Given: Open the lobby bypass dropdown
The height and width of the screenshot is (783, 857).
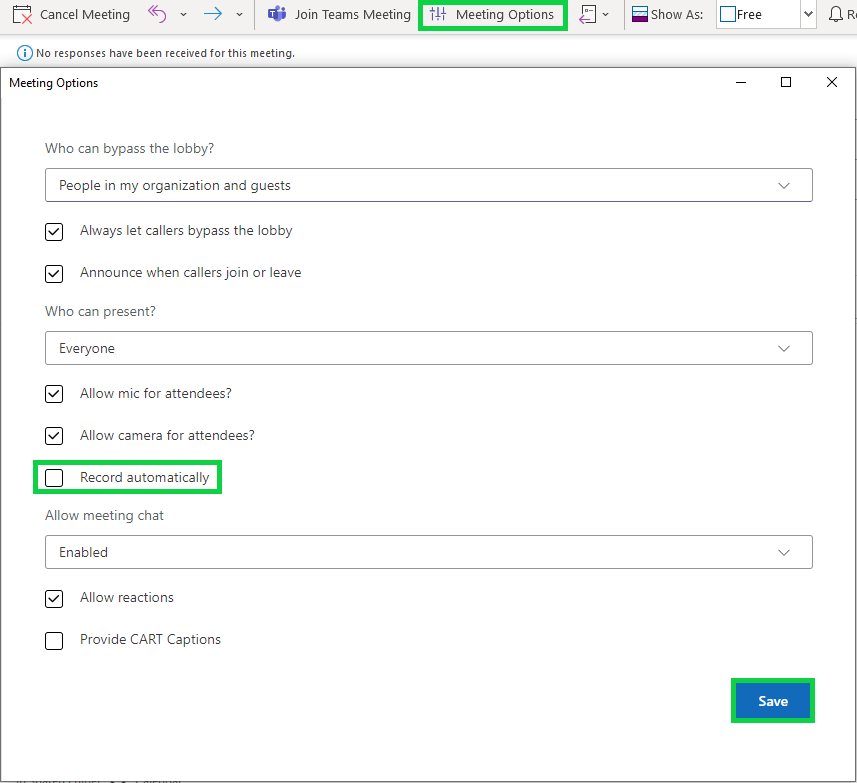Looking at the screenshot, I should coord(428,185).
